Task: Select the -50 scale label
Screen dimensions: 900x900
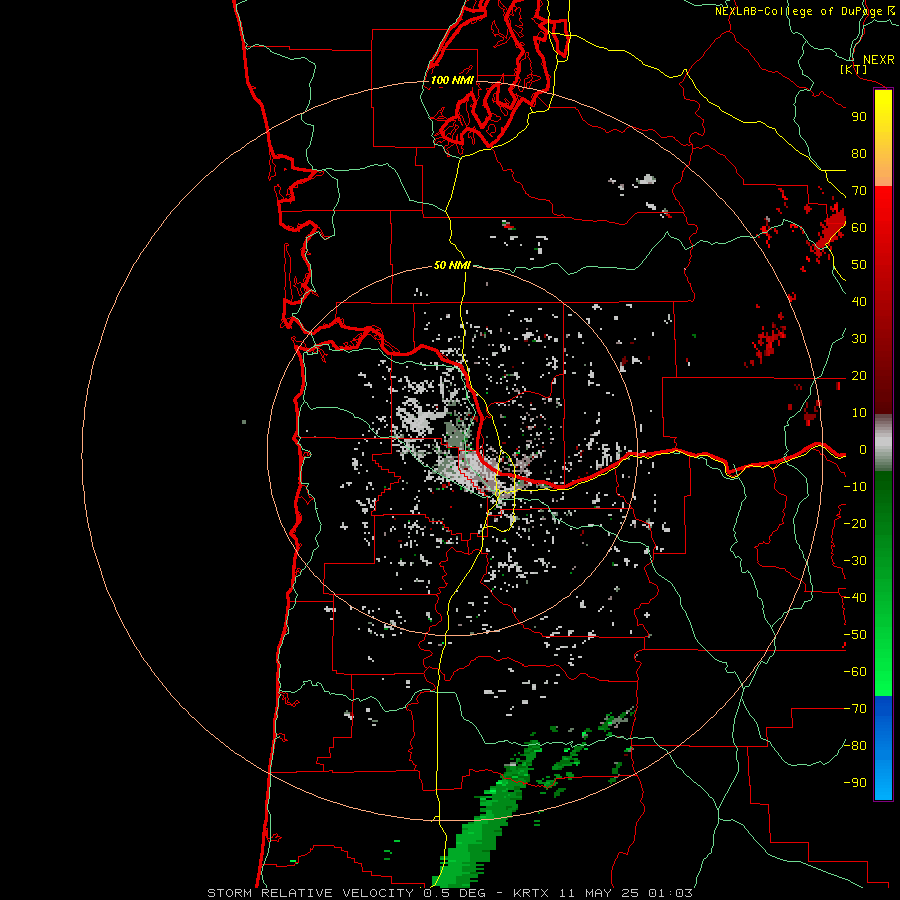Action: 855,635
